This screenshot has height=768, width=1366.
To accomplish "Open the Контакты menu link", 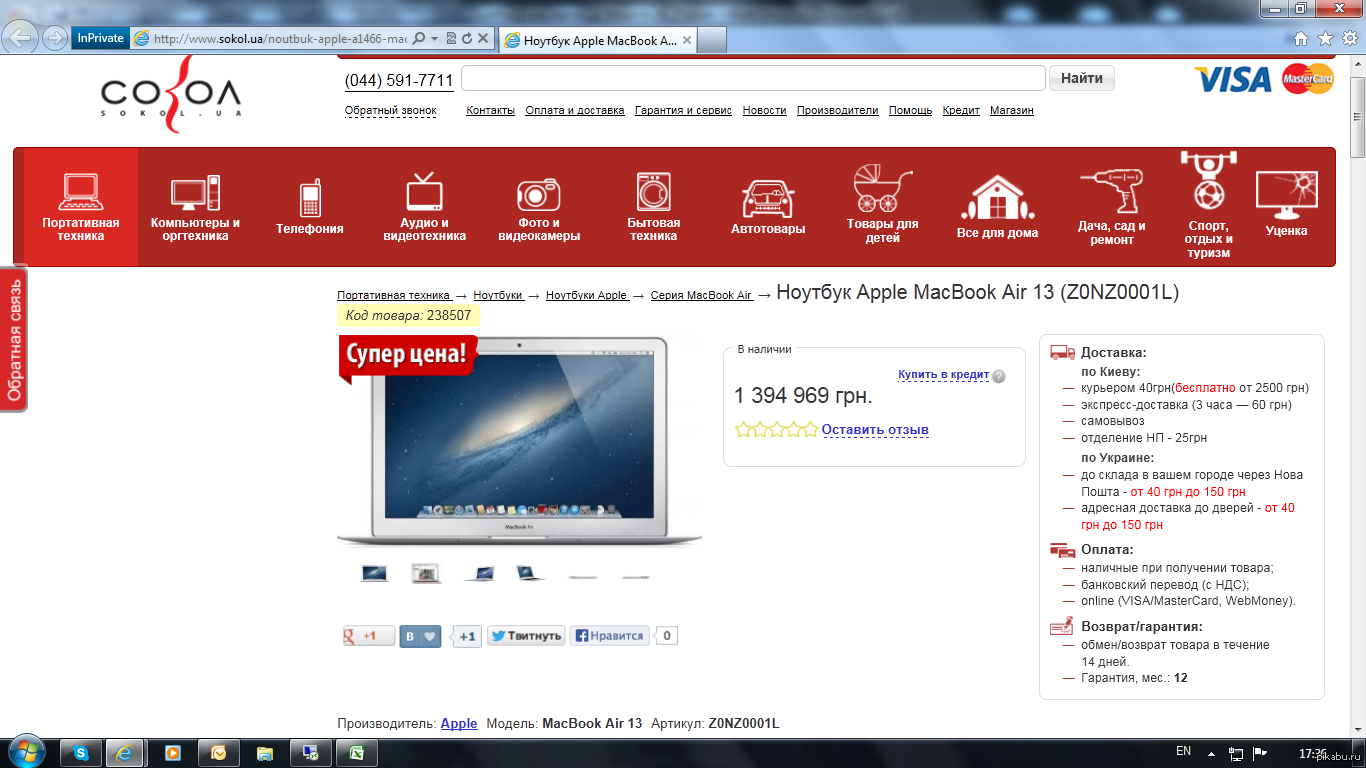I will click(490, 110).
